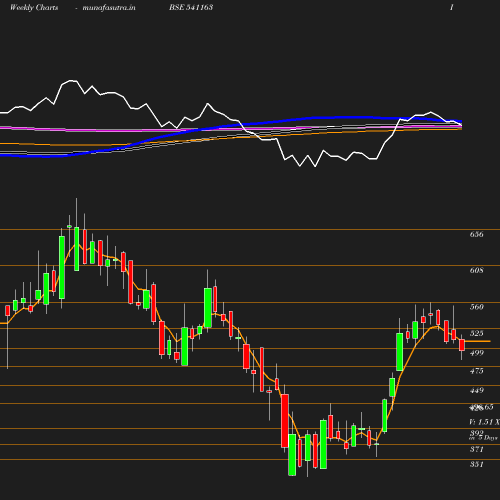Click the 560 price level label

[x=476, y=307]
